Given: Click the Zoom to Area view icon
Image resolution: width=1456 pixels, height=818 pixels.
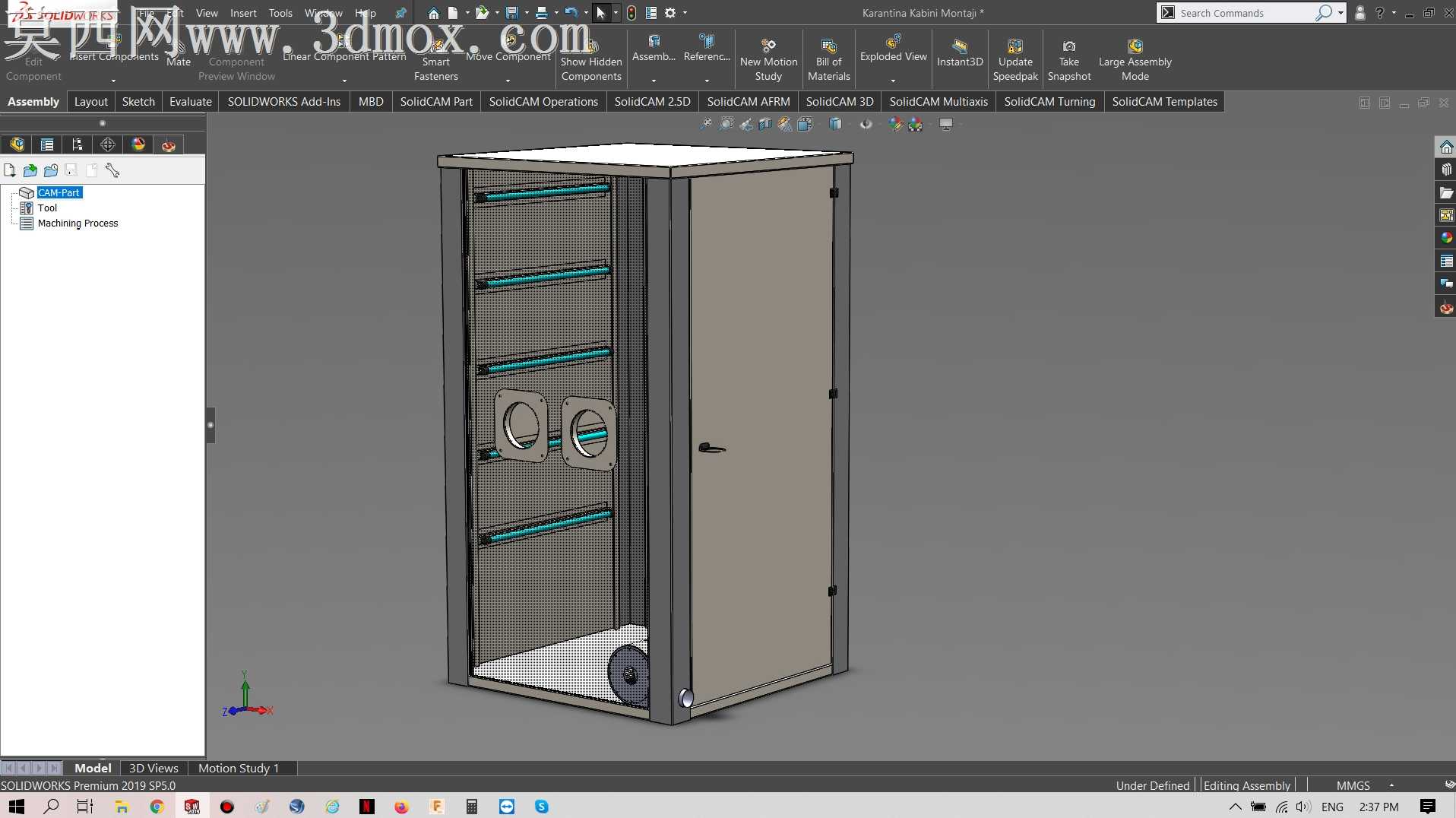Looking at the screenshot, I should (726, 124).
